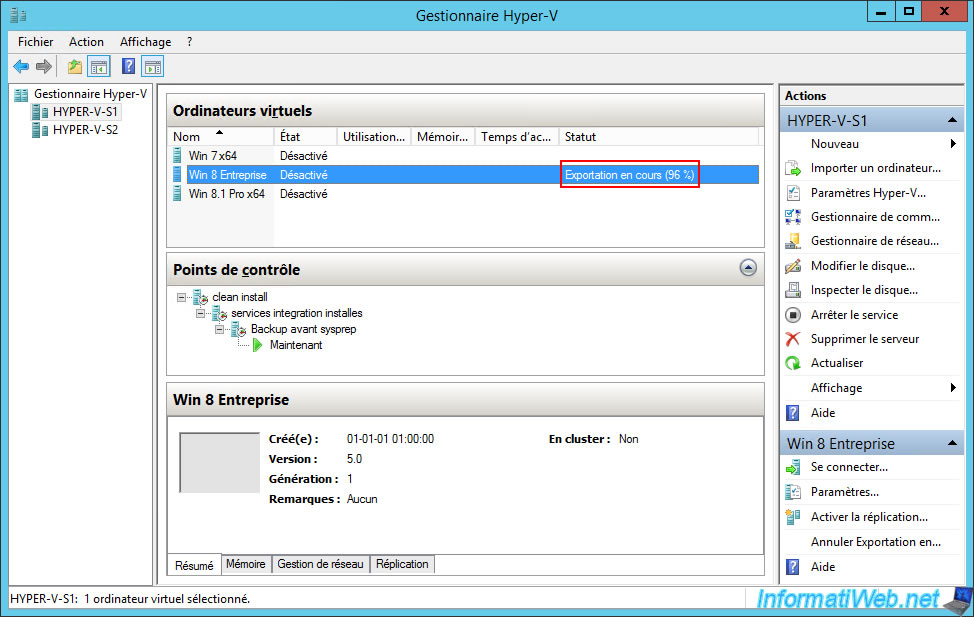This screenshot has width=974, height=617.
Task: Collapse the services integration installes node
Action: coord(201,314)
